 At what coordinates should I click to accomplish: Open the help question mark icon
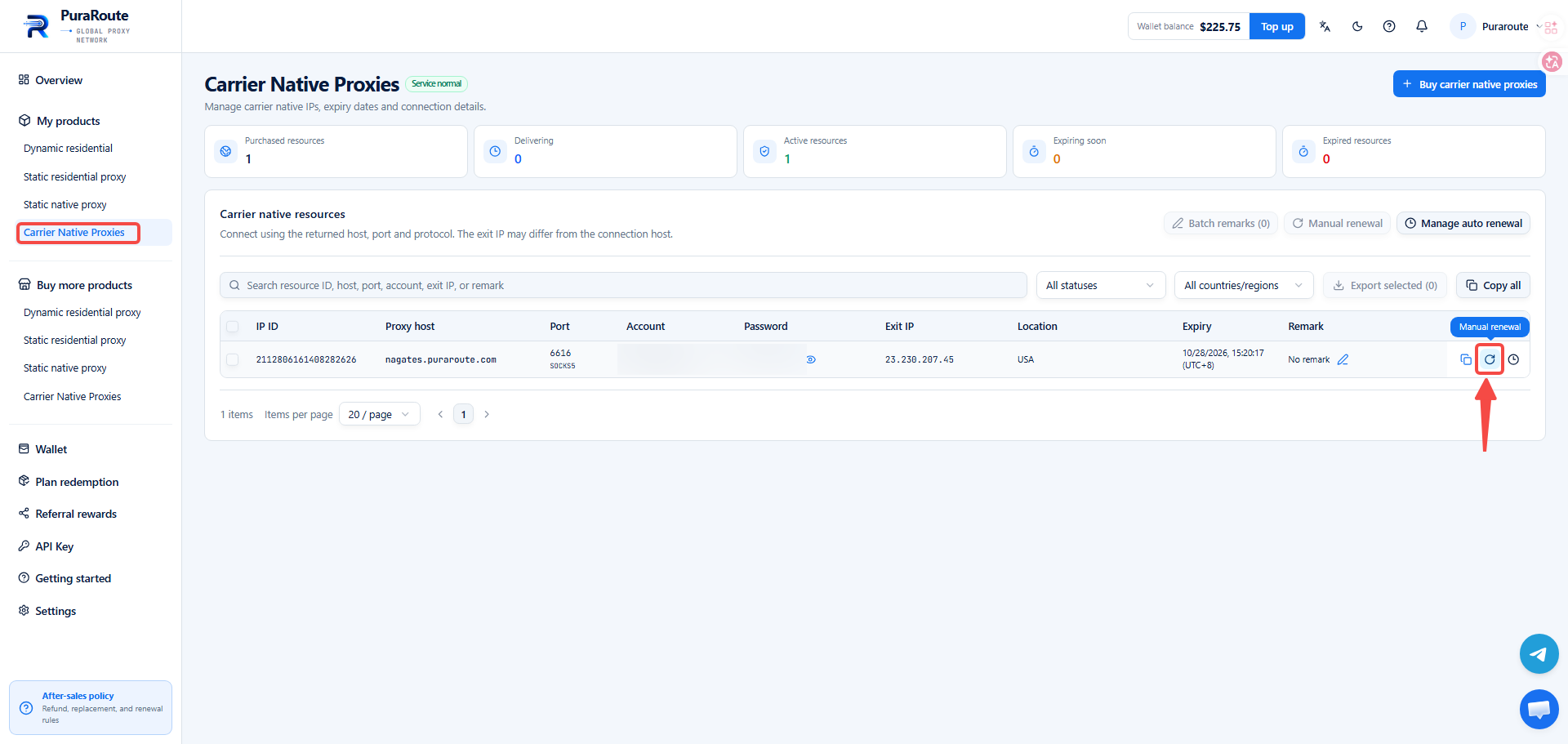coord(1389,26)
